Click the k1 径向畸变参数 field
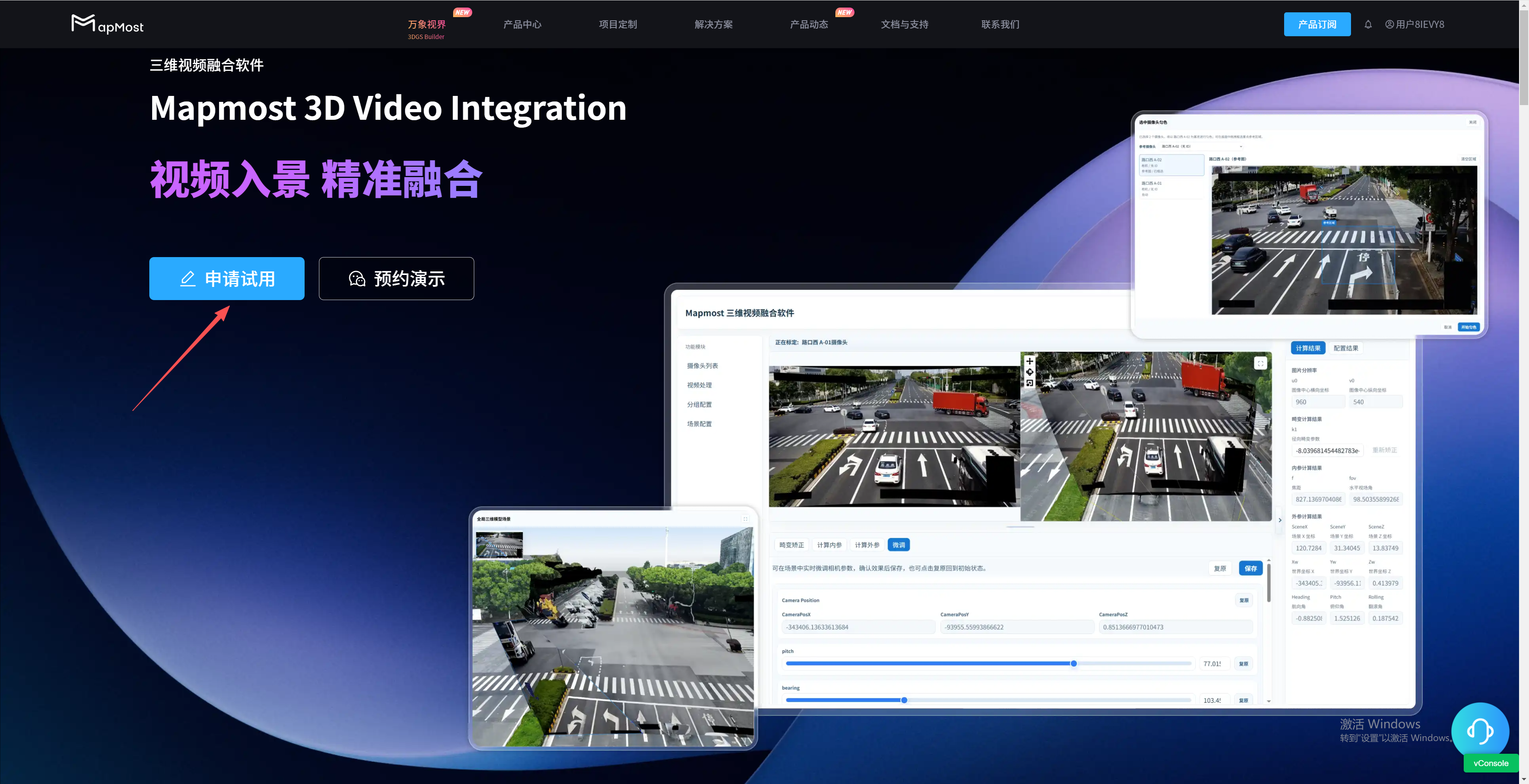The image size is (1529, 784). (x=1328, y=450)
